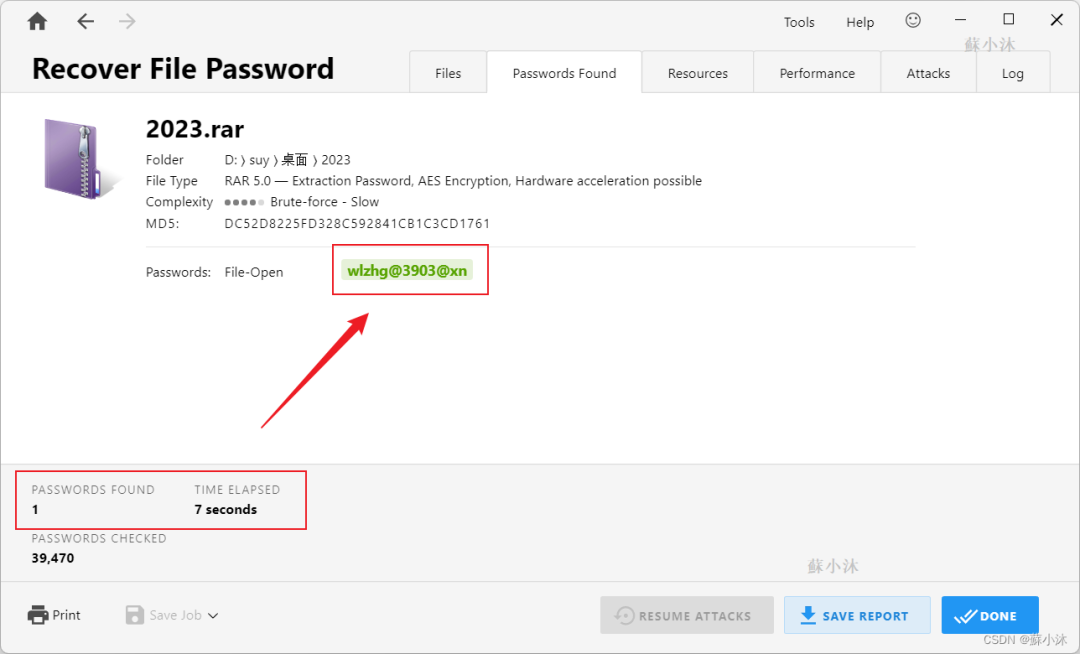The width and height of the screenshot is (1080, 654).
Task: Open the Attacks tab
Action: [928, 73]
